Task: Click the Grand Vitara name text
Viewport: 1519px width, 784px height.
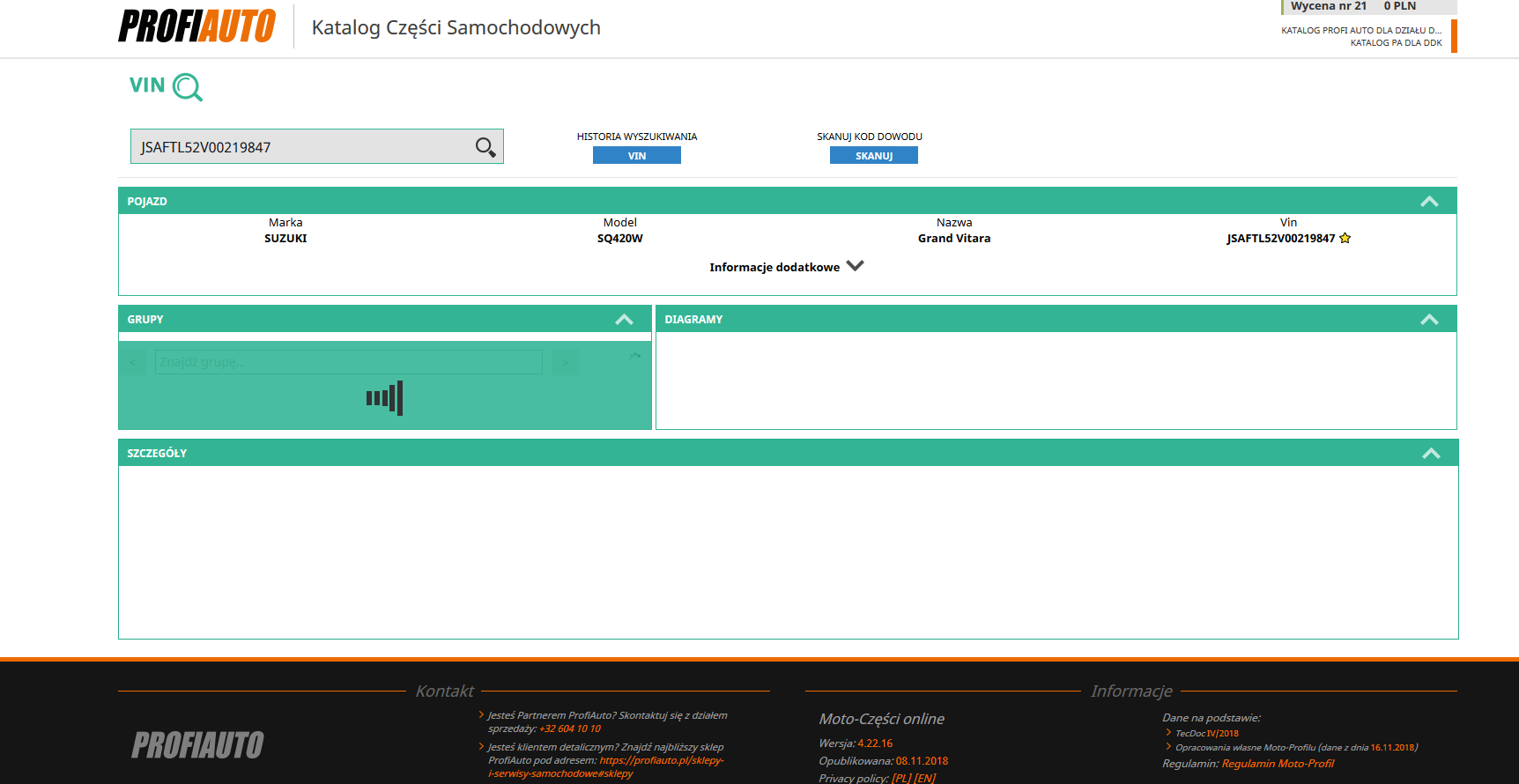Action: (954, 239)
